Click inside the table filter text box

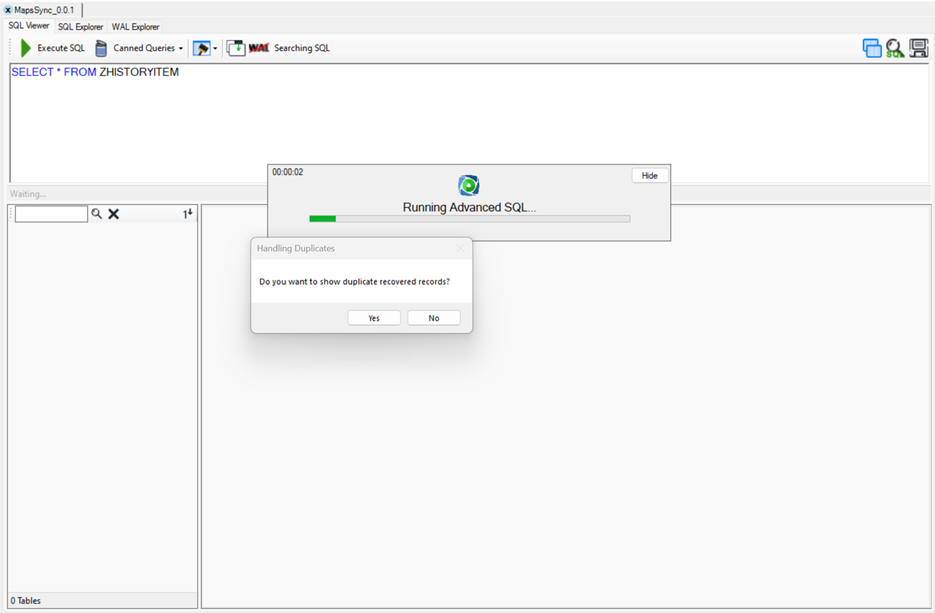pyautogui.click(x=51, y=214)
